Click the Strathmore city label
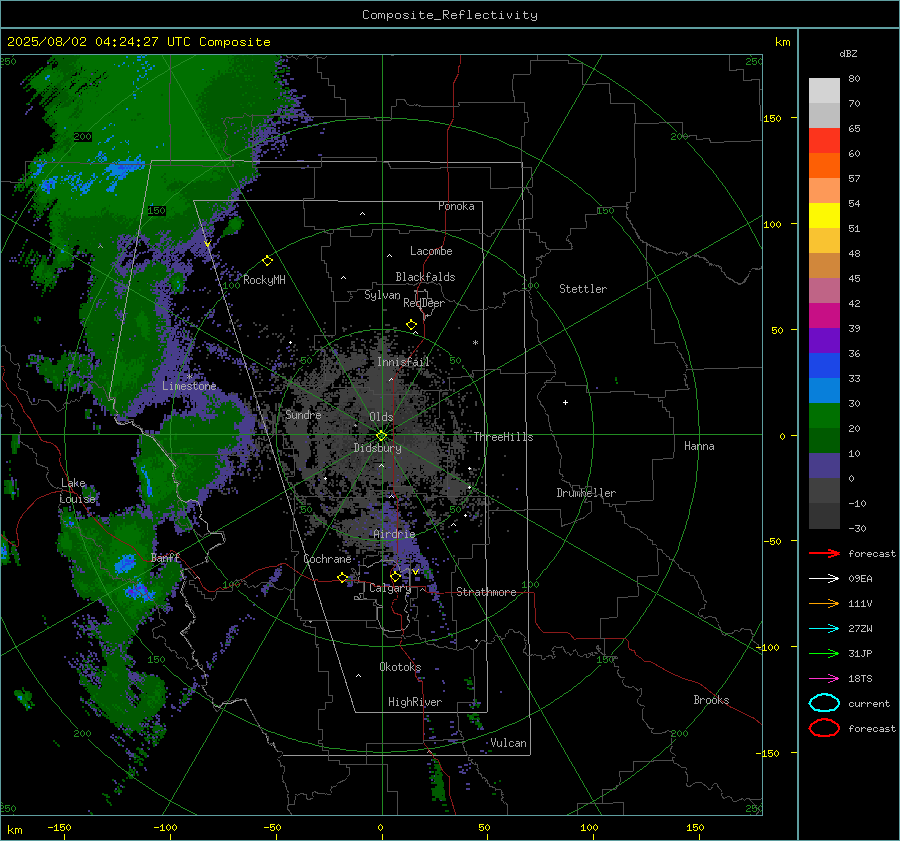900x841 pixels. 486,592
